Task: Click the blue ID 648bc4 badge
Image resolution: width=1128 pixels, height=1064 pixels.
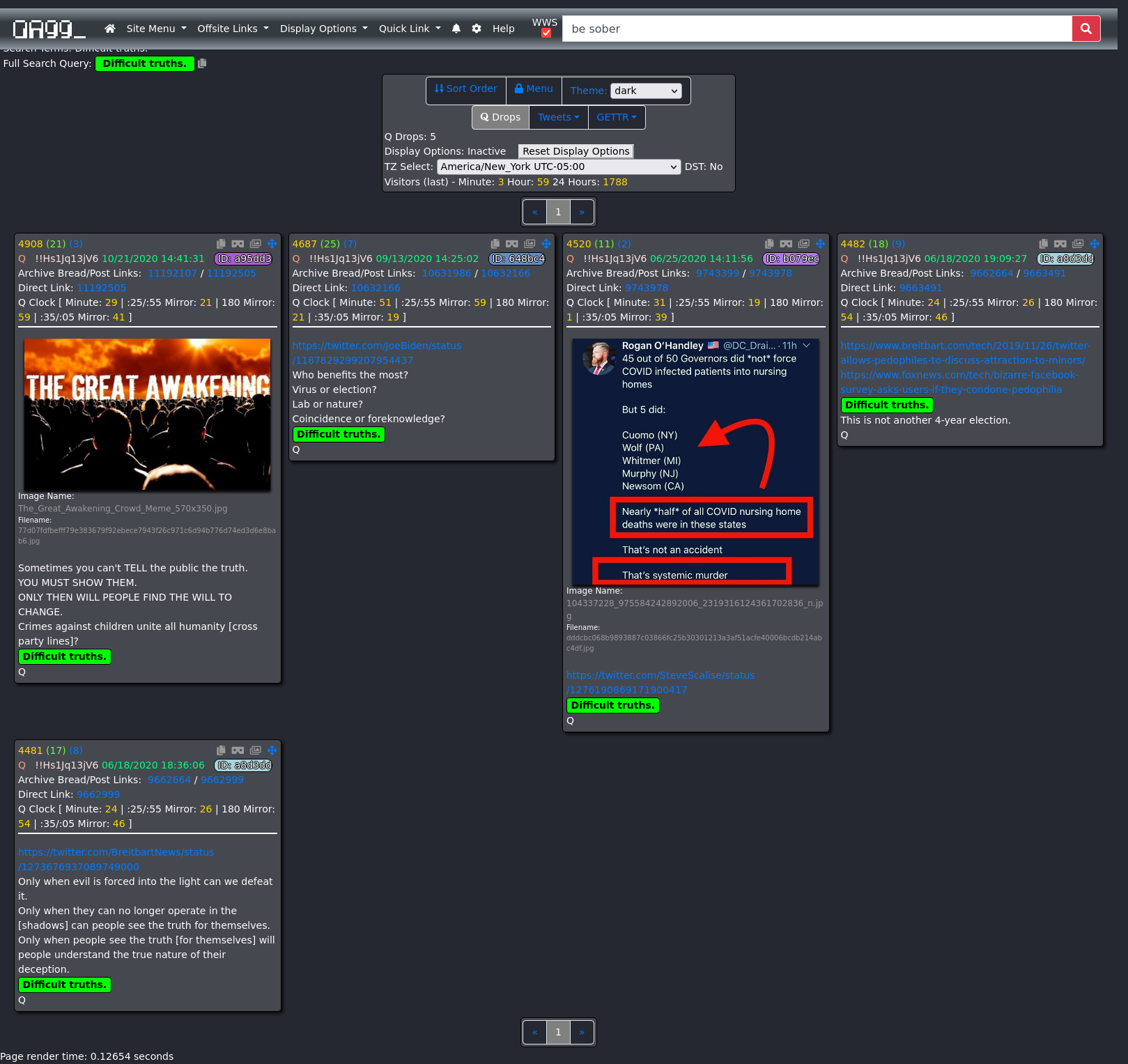Action: pos(517,259)
